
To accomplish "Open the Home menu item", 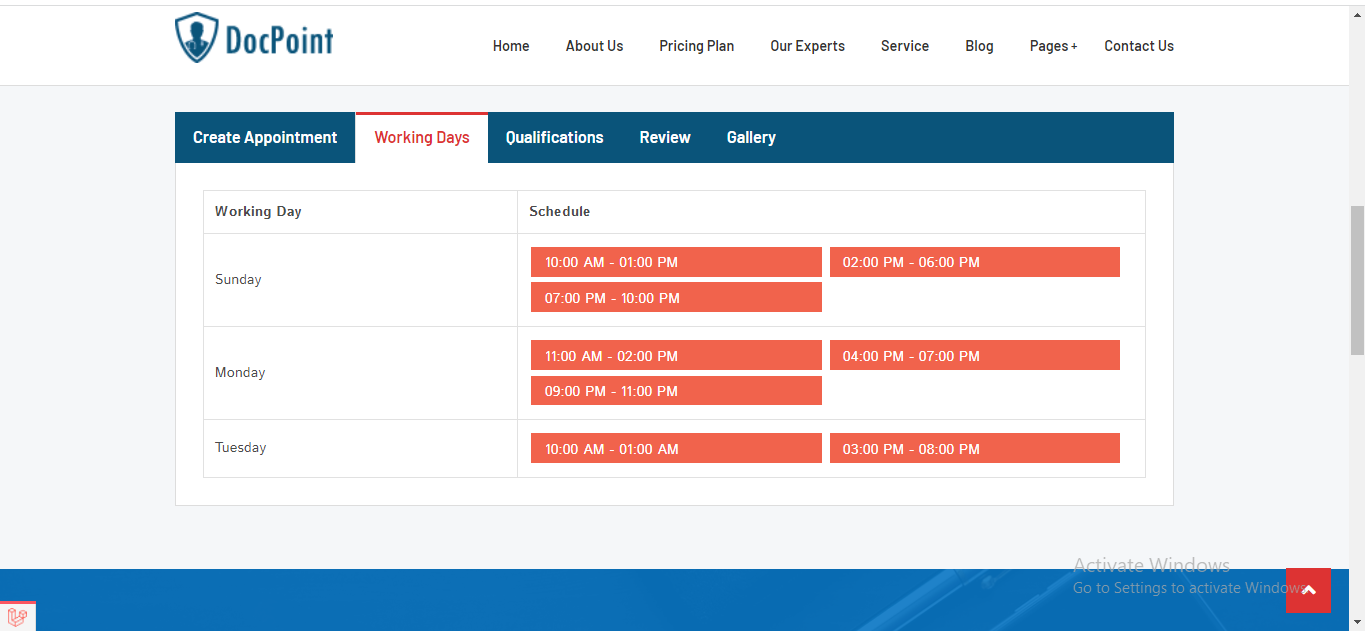I will click(511, 46).
